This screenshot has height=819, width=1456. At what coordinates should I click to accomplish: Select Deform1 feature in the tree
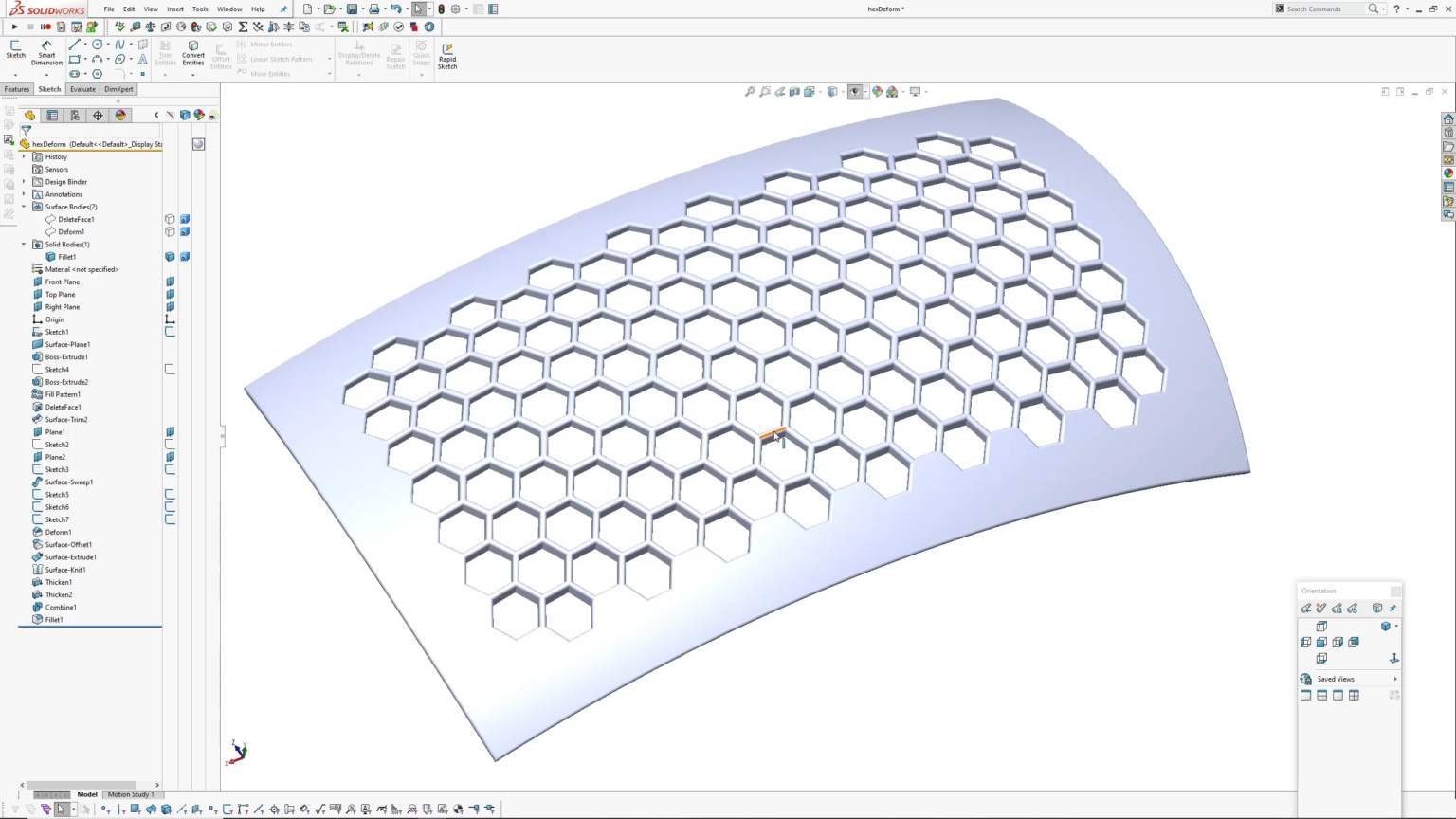pyautogui.click(x=58, y=532)
